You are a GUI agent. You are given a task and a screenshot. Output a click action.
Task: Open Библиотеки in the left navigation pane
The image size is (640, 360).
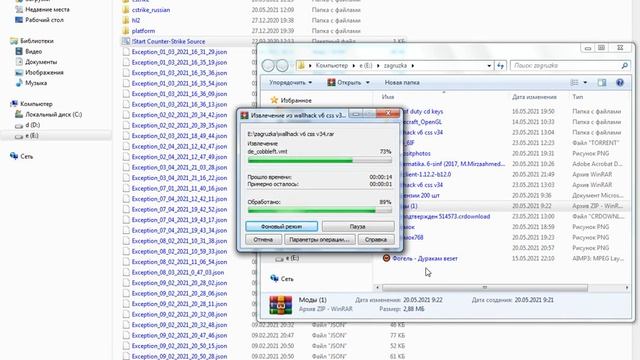[x=37, y=41]
